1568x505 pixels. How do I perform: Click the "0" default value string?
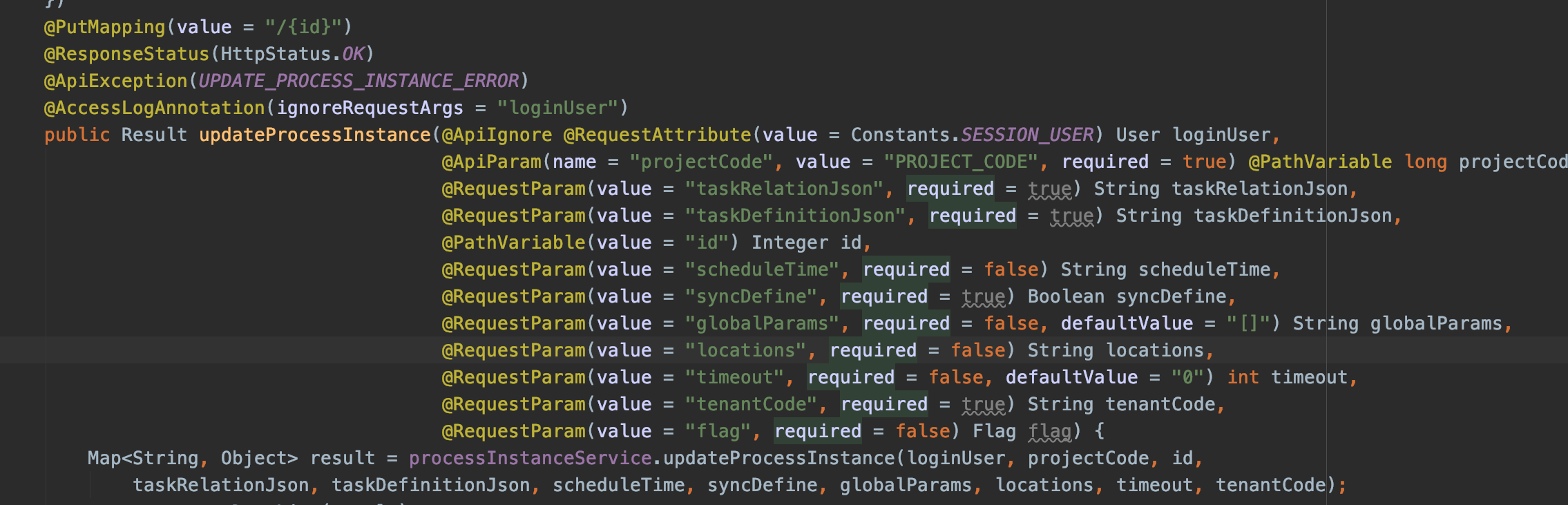(x=1188, y=377)
